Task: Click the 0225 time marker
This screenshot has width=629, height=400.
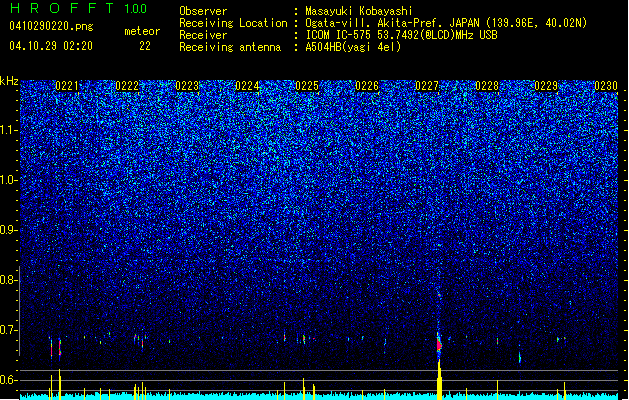Action: (x=307, y=86)
